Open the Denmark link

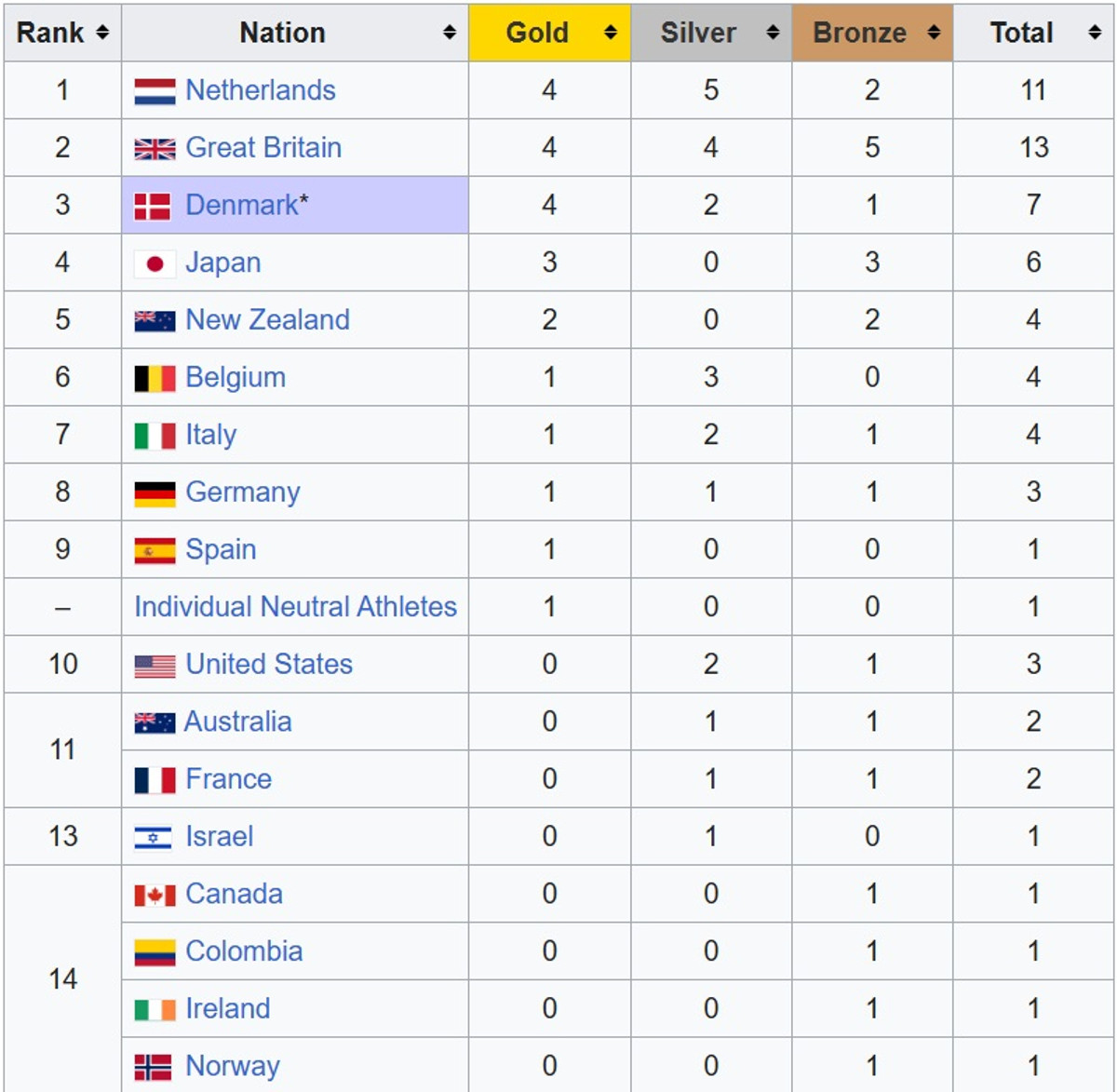click(x=242, y=205)
